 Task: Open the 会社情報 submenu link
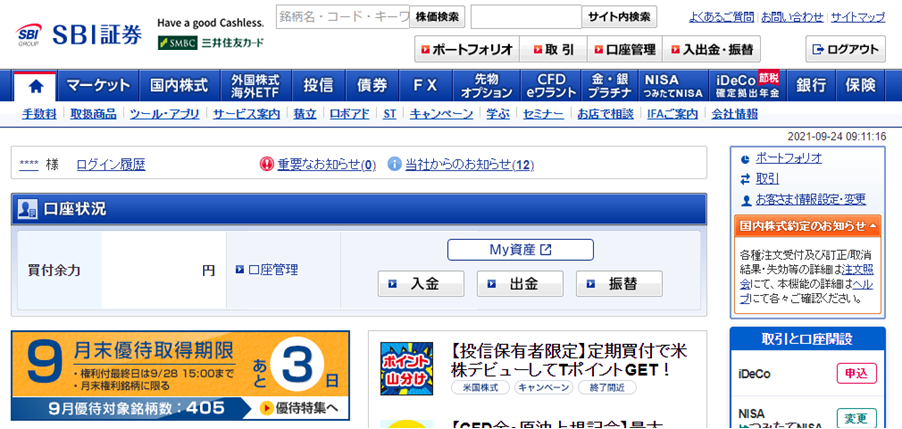pos(735,114)
